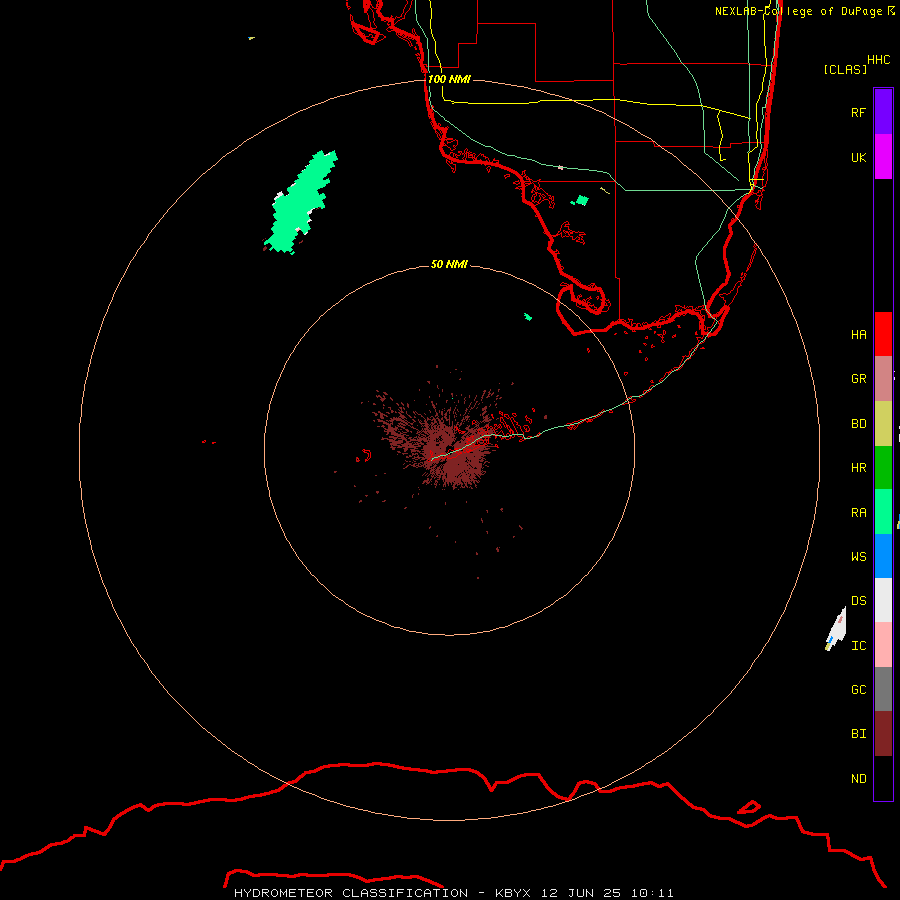900x900 pixels.
Task: Click the ND legend label
Action: click(858, 778)
